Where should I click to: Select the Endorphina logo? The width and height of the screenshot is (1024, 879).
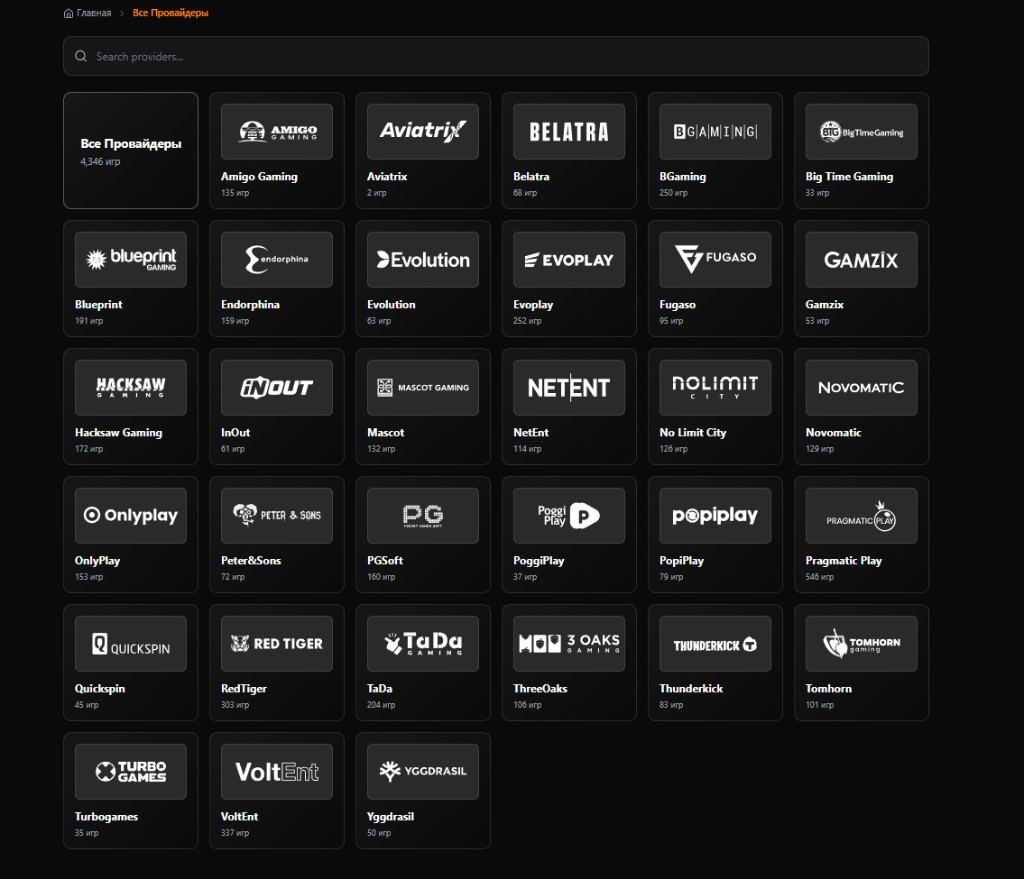277,259
